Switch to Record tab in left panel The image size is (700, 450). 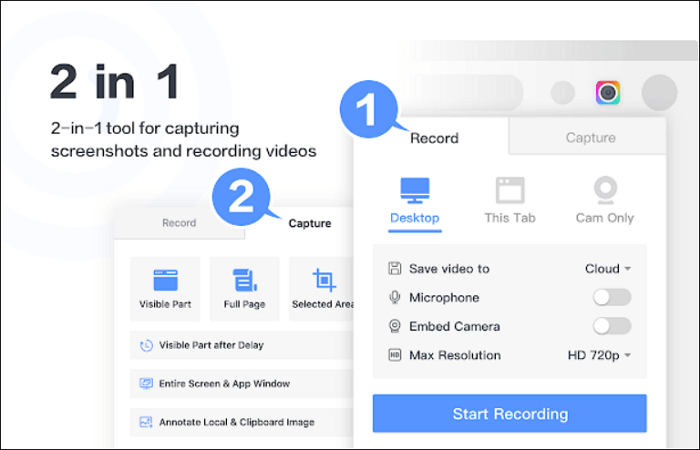tap(179, 223)
